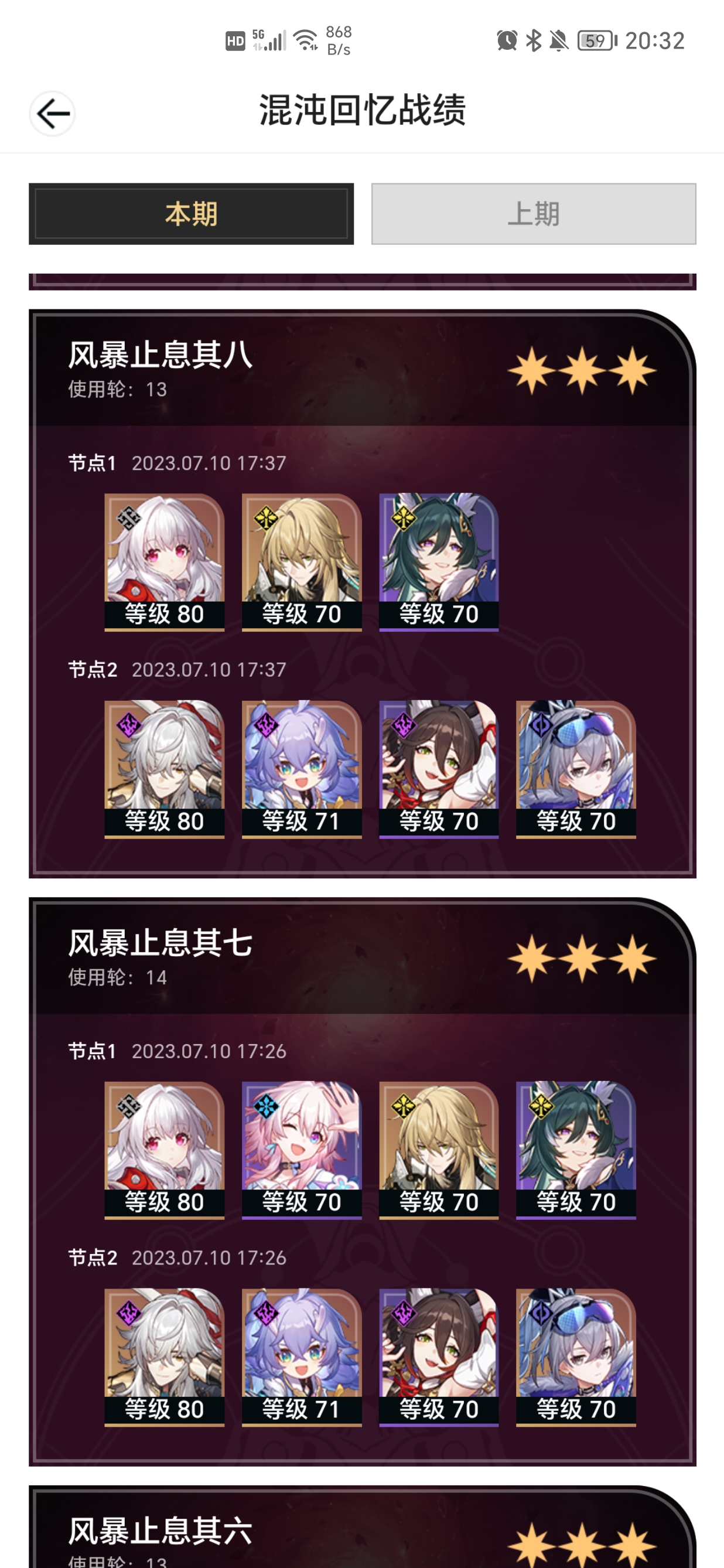The width and height of the screenshot is (724, 1568).
Task: Tap the muted notification bell icon
Action: [x=558, y=41]
